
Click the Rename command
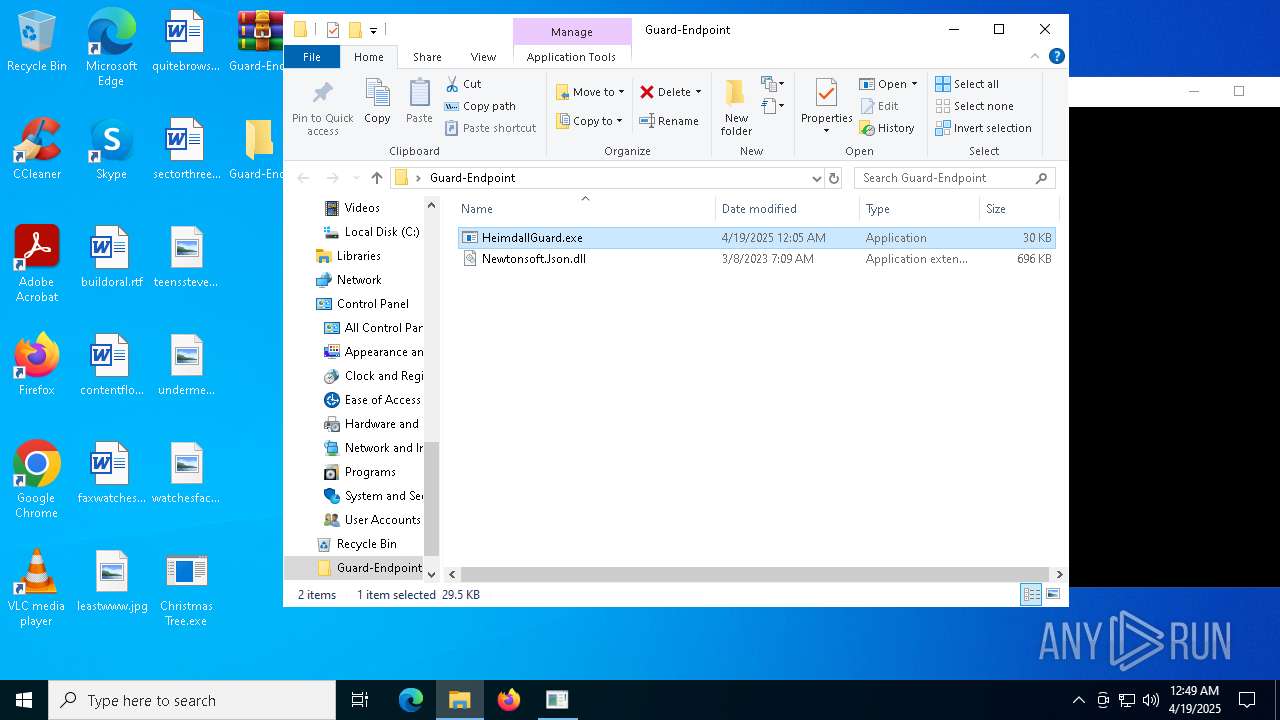point(669,121)
